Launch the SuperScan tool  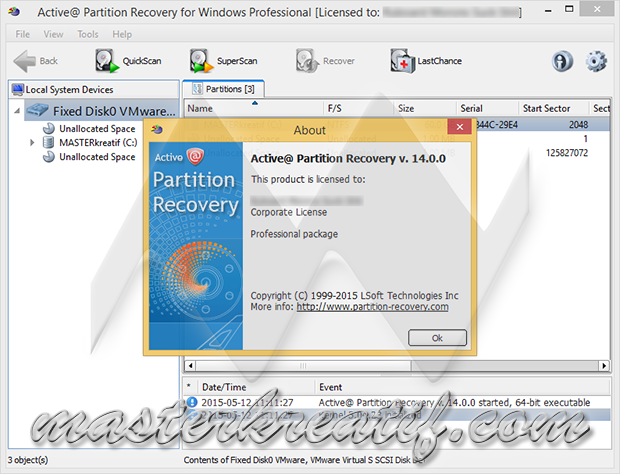[x=223, y=61]
